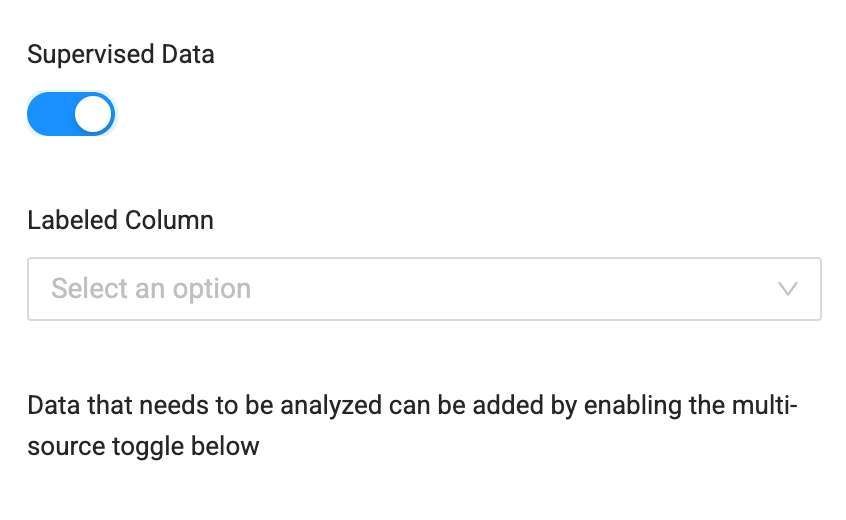Click the down chevron in the Labeled Column field
846x520 pixels.
coord(788,289)
